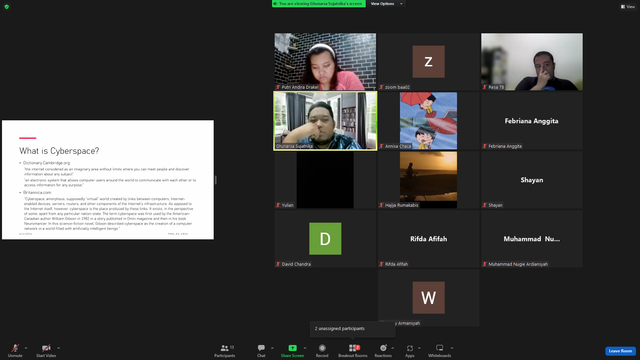Unmute the microphone
The image size is (640, 360).
coord(15,350)
